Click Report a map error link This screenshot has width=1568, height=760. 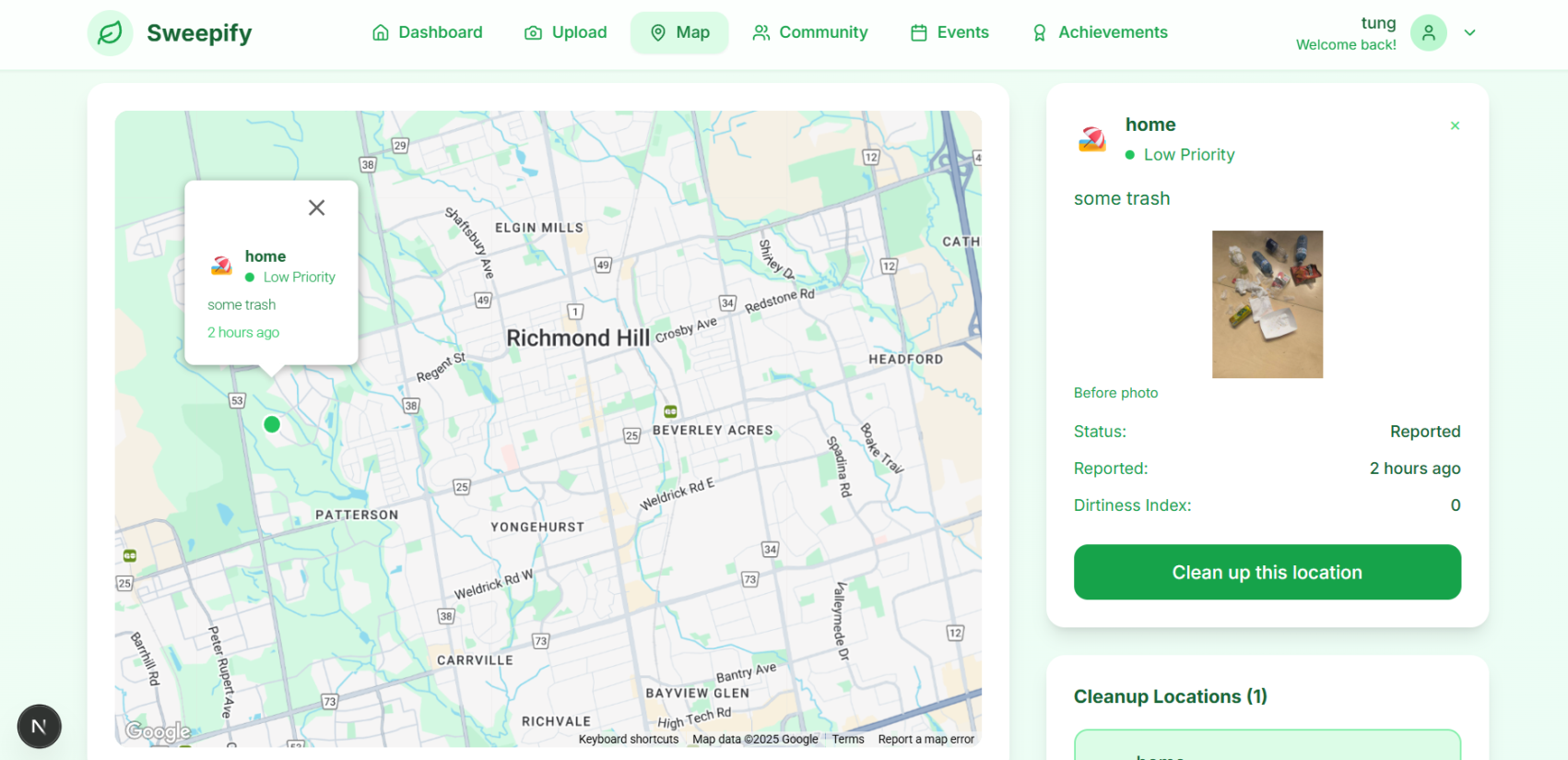click(x=925, y=740)
